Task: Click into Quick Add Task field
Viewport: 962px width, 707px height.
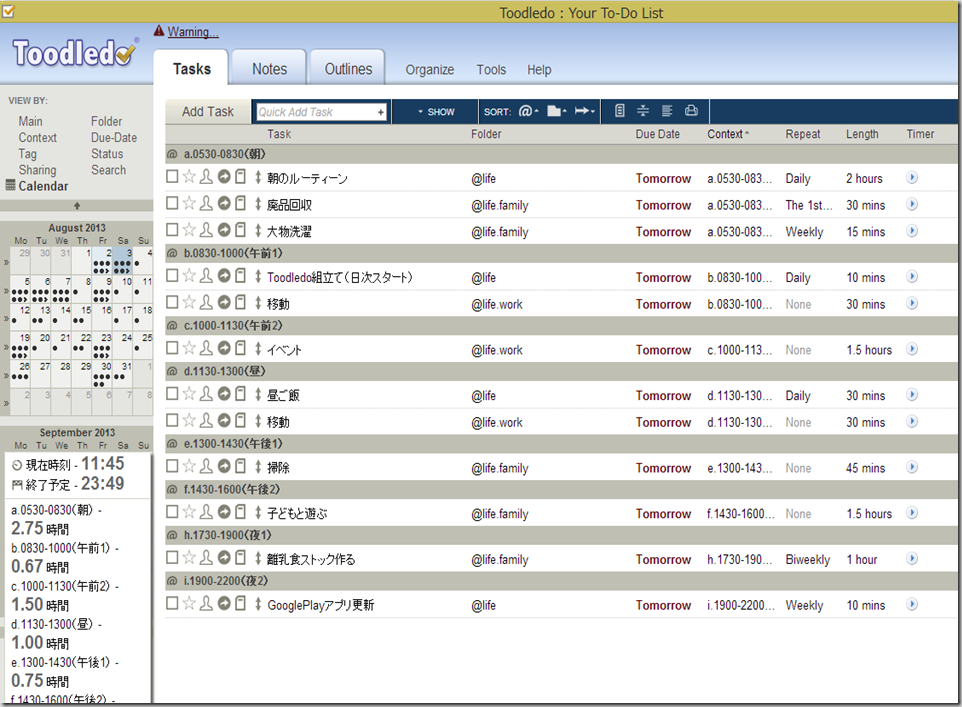Action: point(316,112)
